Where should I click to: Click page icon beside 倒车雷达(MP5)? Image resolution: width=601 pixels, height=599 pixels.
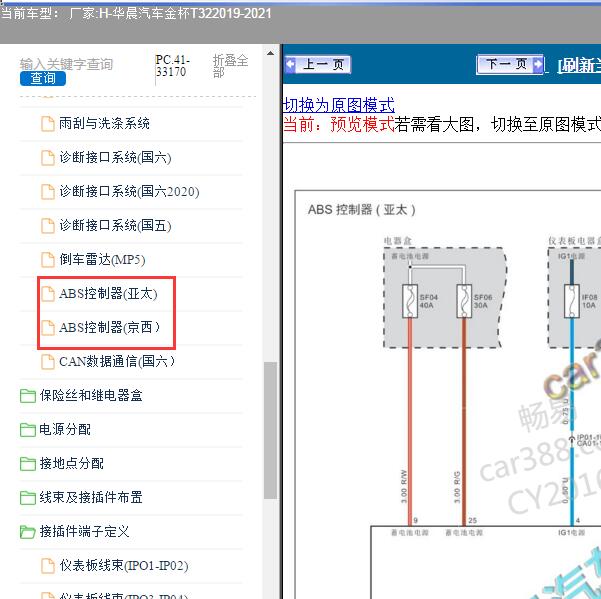[x=48, y=260]
